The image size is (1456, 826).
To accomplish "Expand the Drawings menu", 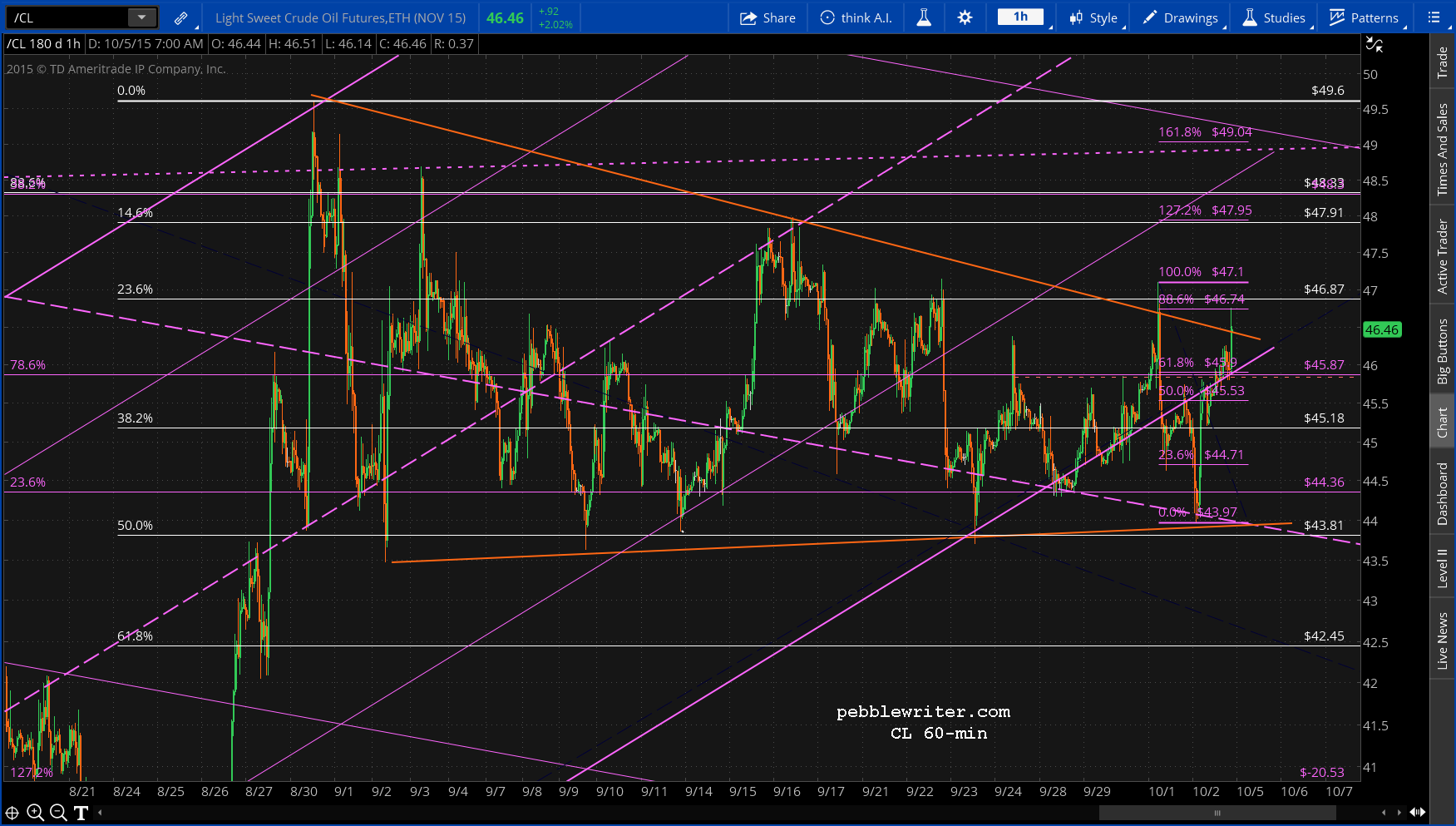I will coord(1181,17).
